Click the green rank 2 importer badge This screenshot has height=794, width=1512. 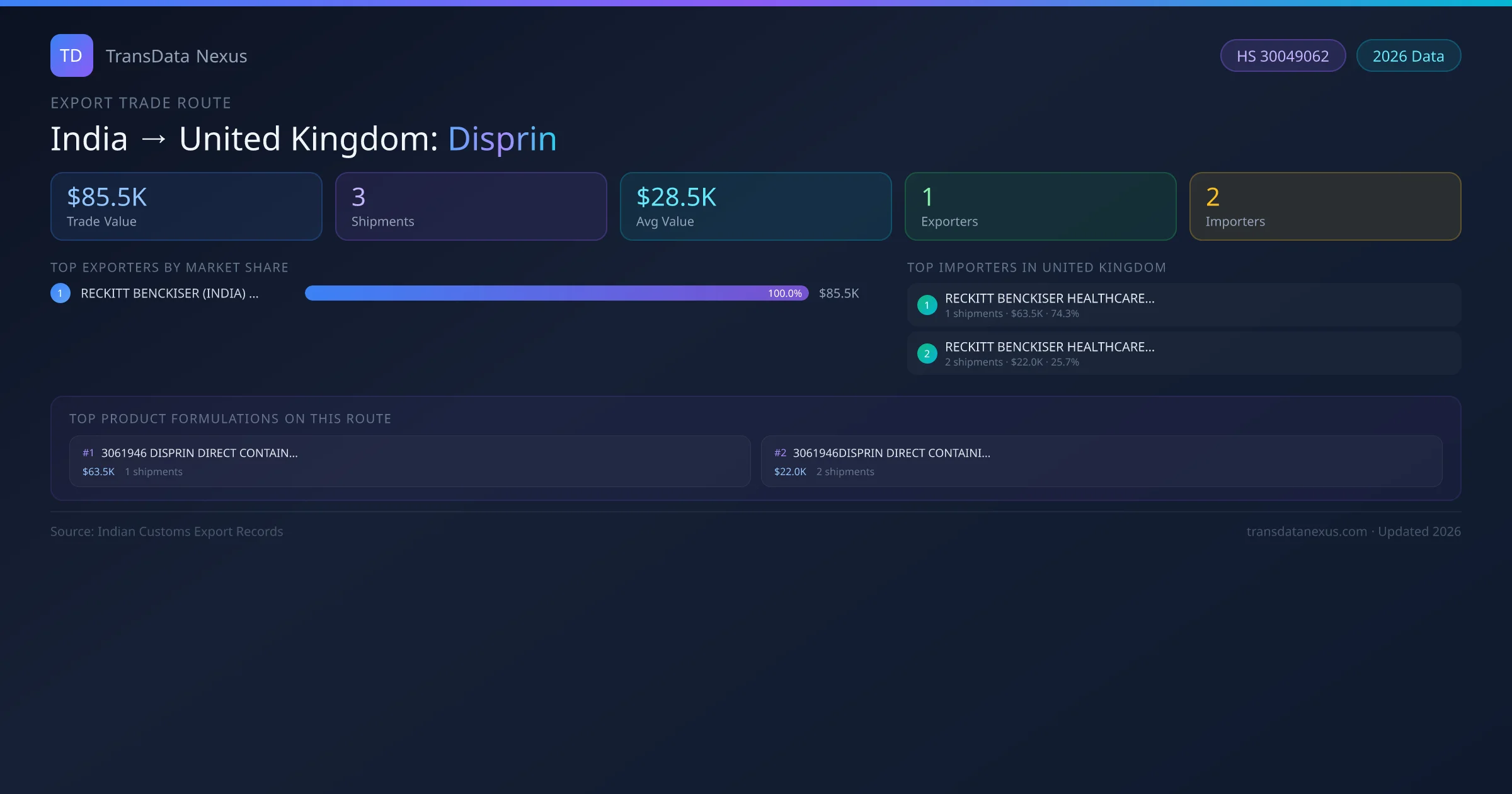coord(927,354)
